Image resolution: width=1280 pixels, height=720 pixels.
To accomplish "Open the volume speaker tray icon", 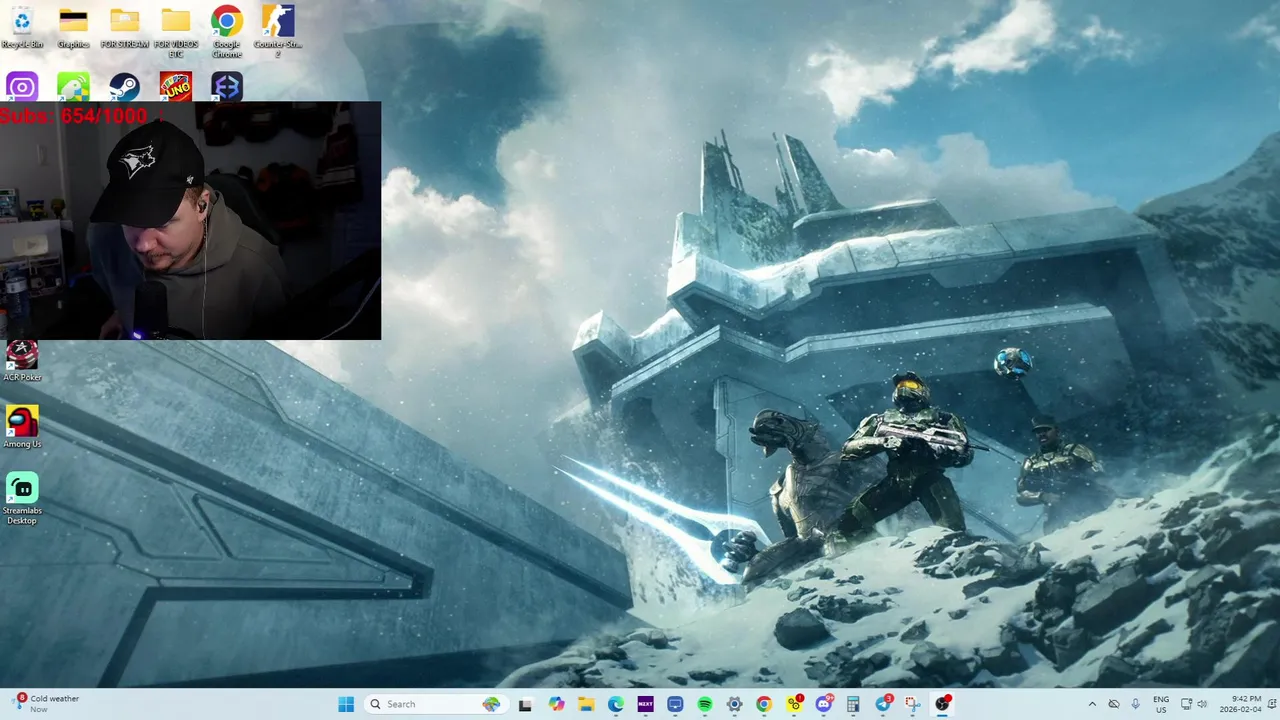I will coord(1202,704).
